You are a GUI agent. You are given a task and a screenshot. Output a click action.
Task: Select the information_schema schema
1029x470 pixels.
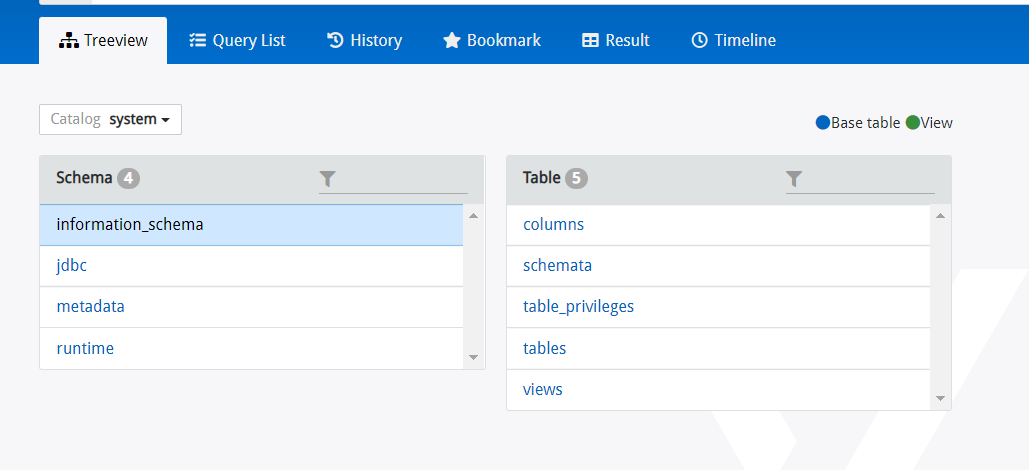coord(130,225)
